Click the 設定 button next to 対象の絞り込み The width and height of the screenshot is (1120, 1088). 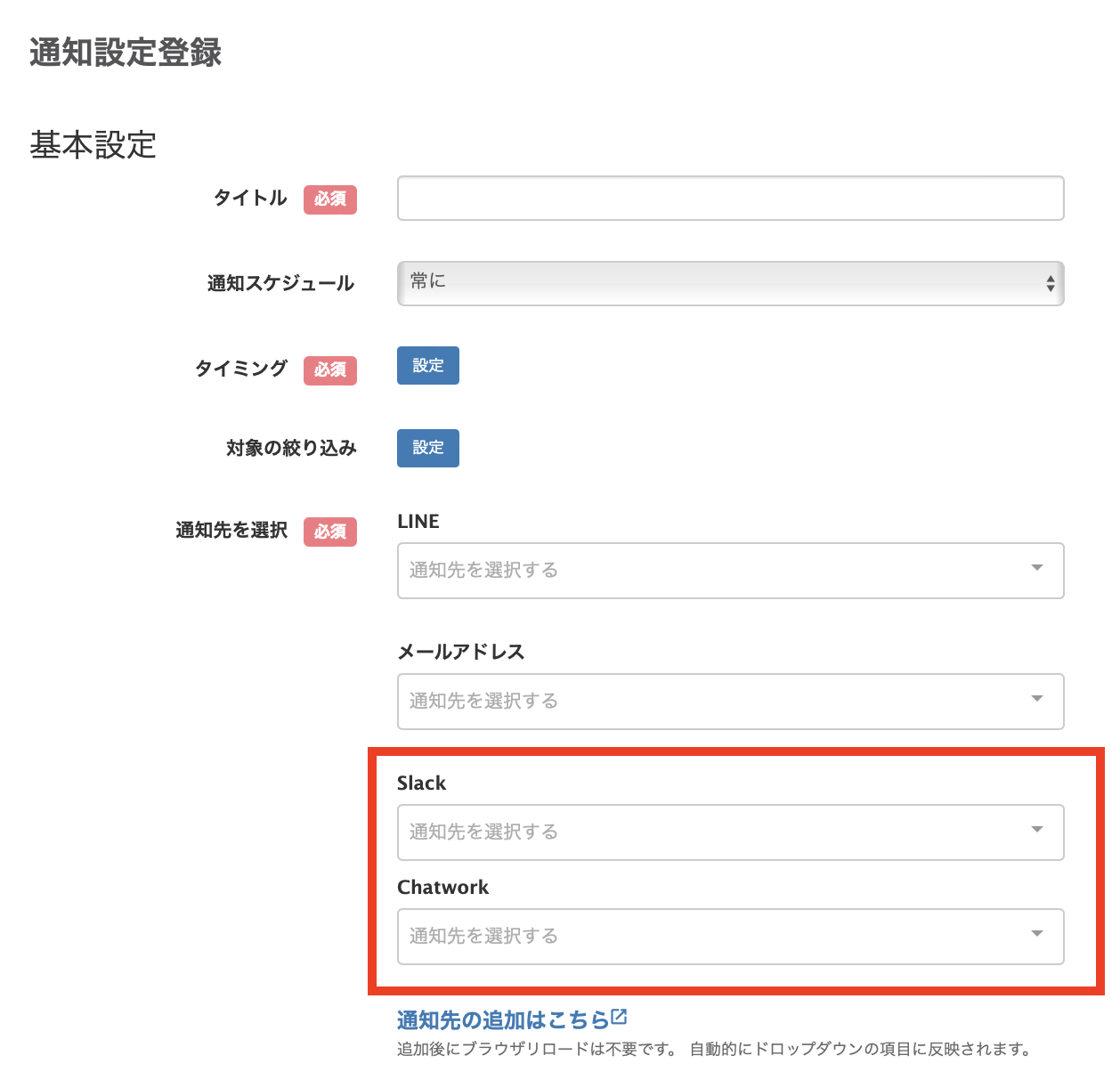pyautogui.click(x=428, y=448)
